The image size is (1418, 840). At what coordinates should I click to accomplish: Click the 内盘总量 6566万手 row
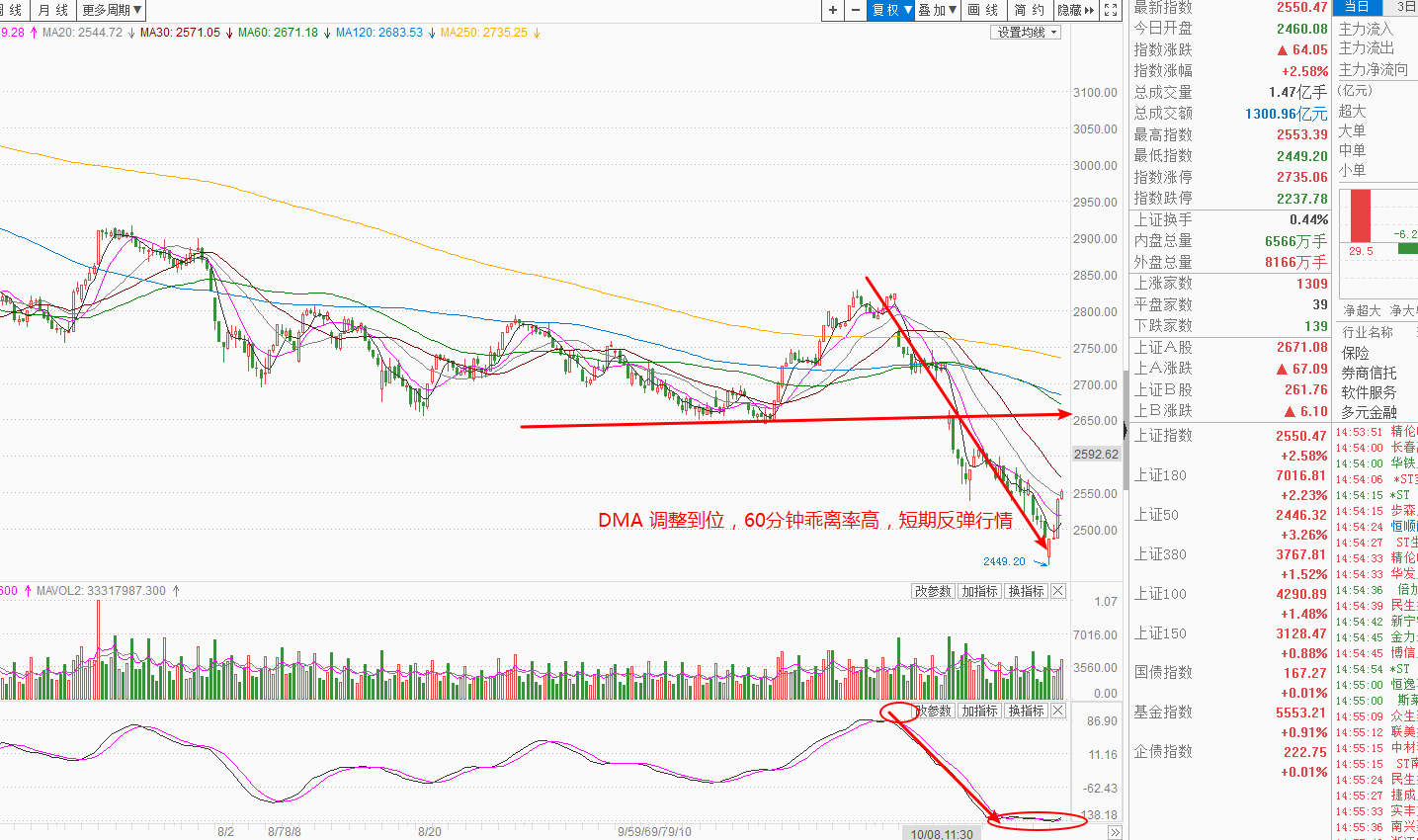click(x=1230, y=241)
